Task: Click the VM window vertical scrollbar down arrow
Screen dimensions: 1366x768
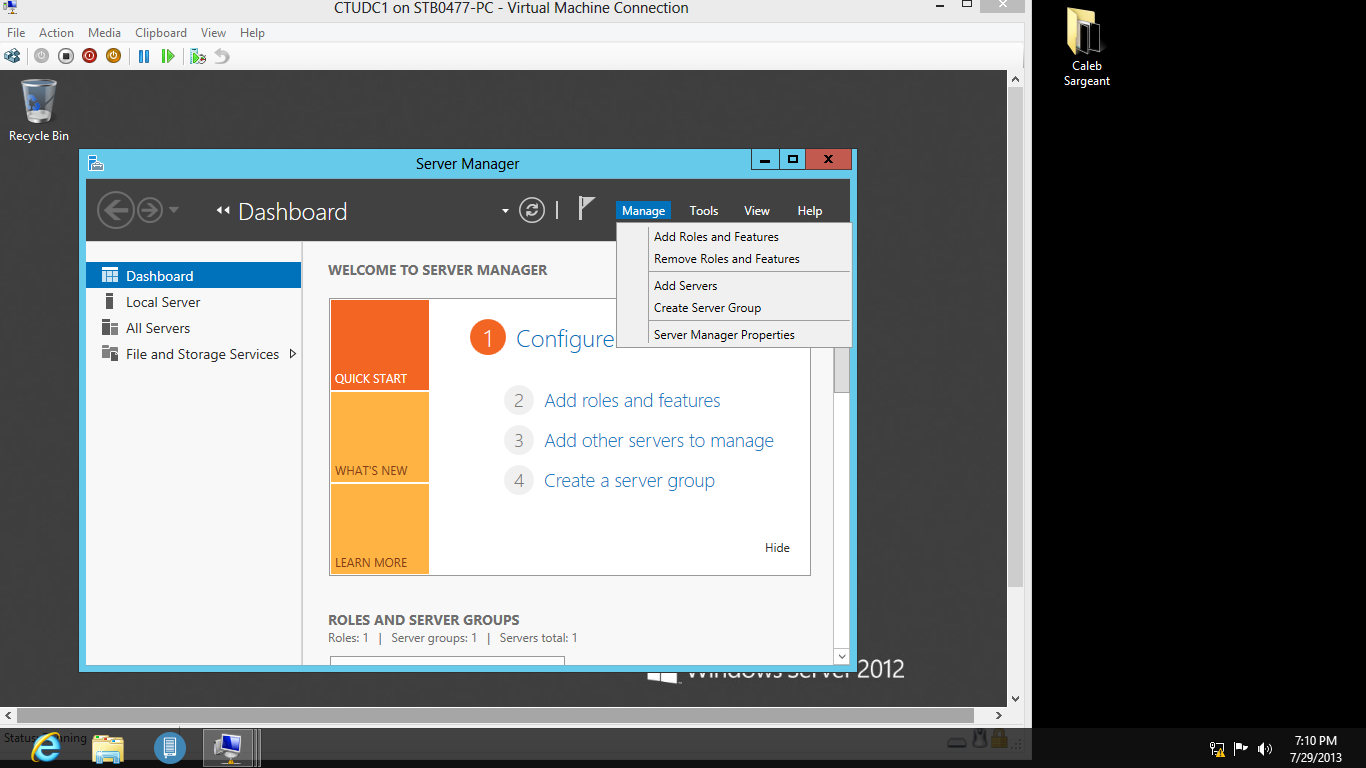Action: click(x=1016, y=699)
